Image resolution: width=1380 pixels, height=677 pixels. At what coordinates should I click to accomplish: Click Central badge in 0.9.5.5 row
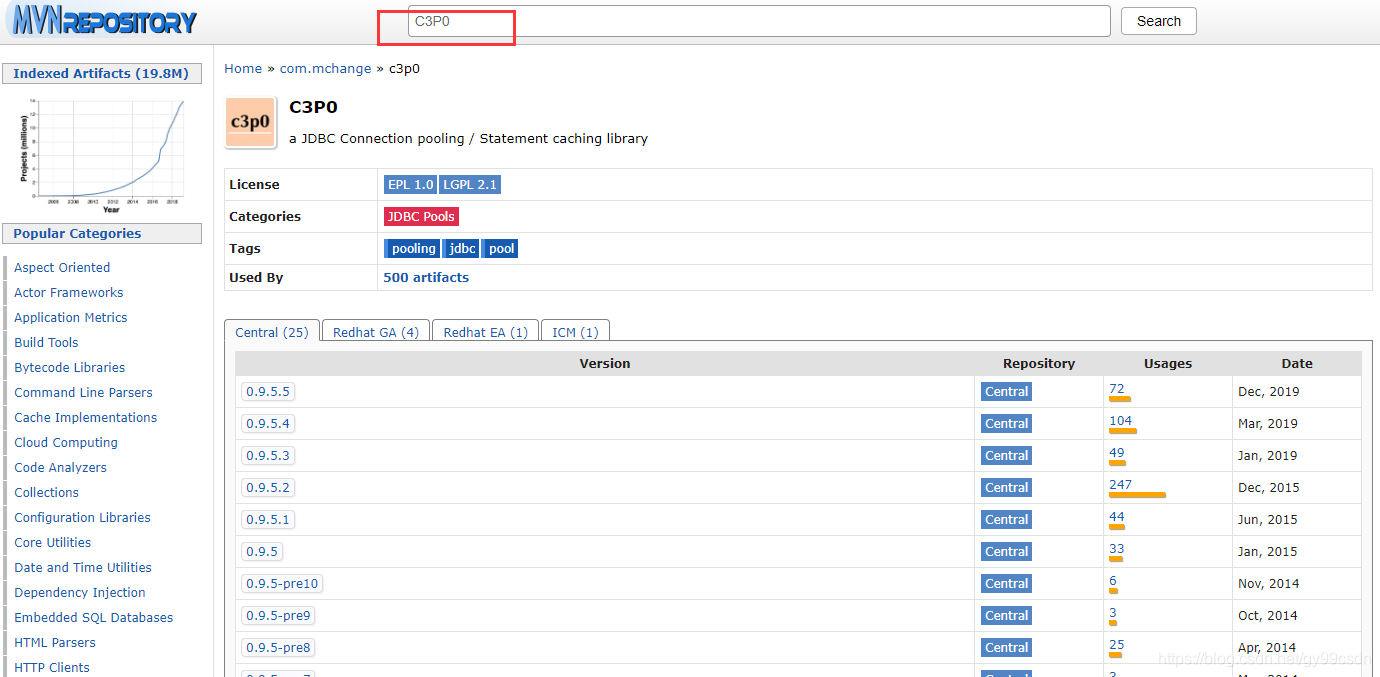pos(1006,391)
